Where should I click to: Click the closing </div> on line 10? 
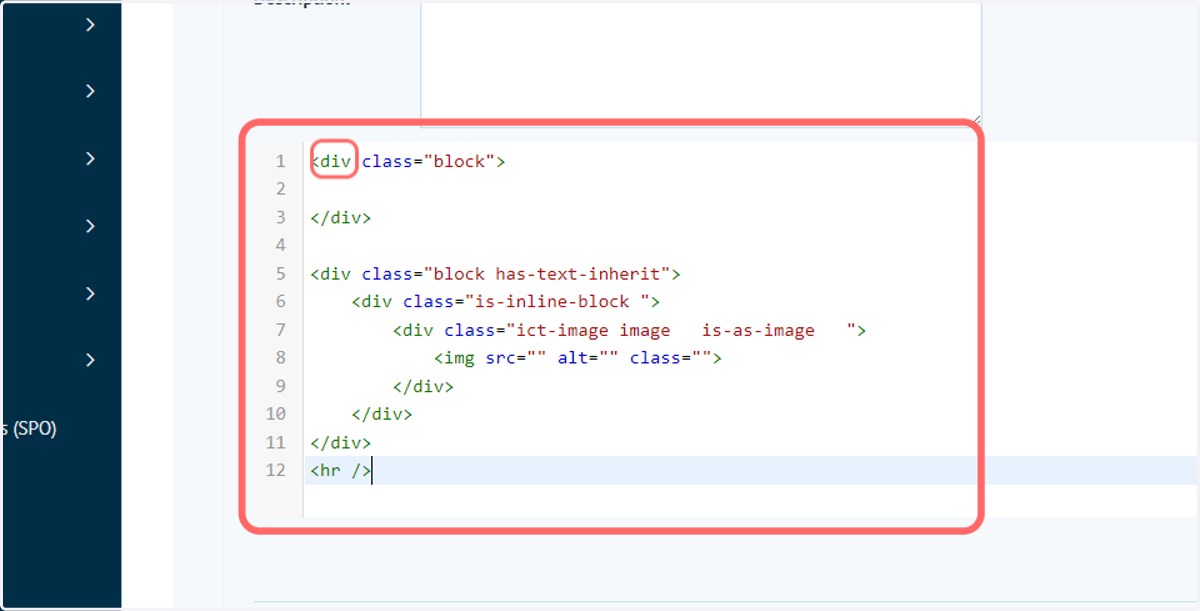click(x=382, y=413)
